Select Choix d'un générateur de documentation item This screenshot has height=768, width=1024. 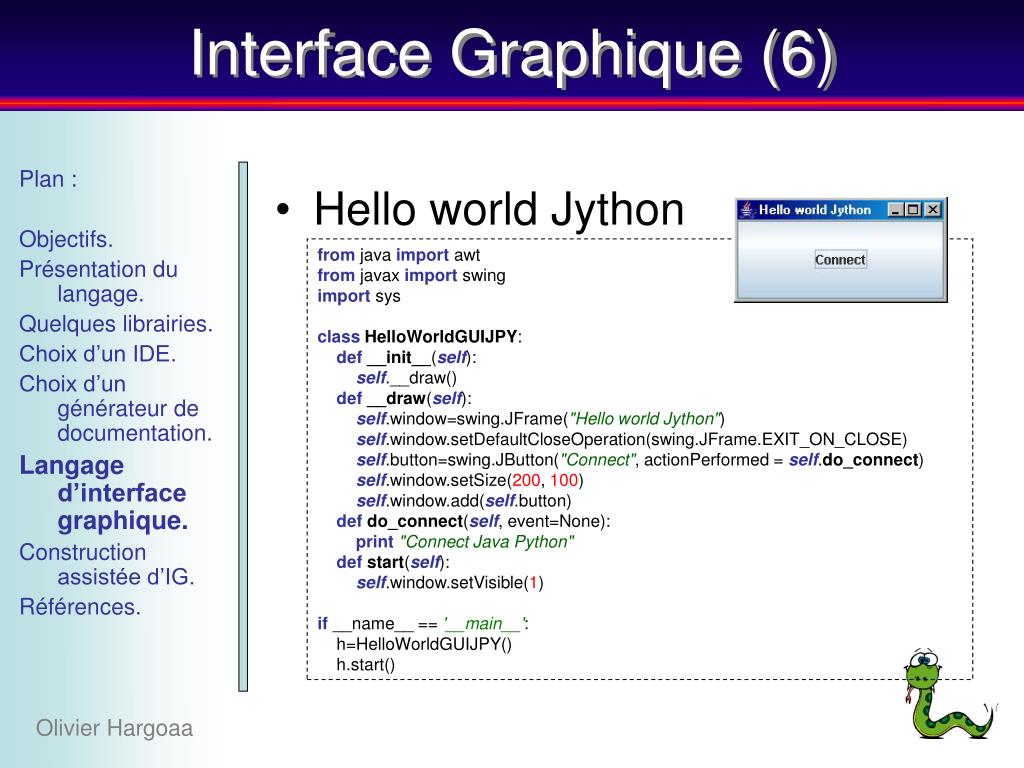[116, 408]
